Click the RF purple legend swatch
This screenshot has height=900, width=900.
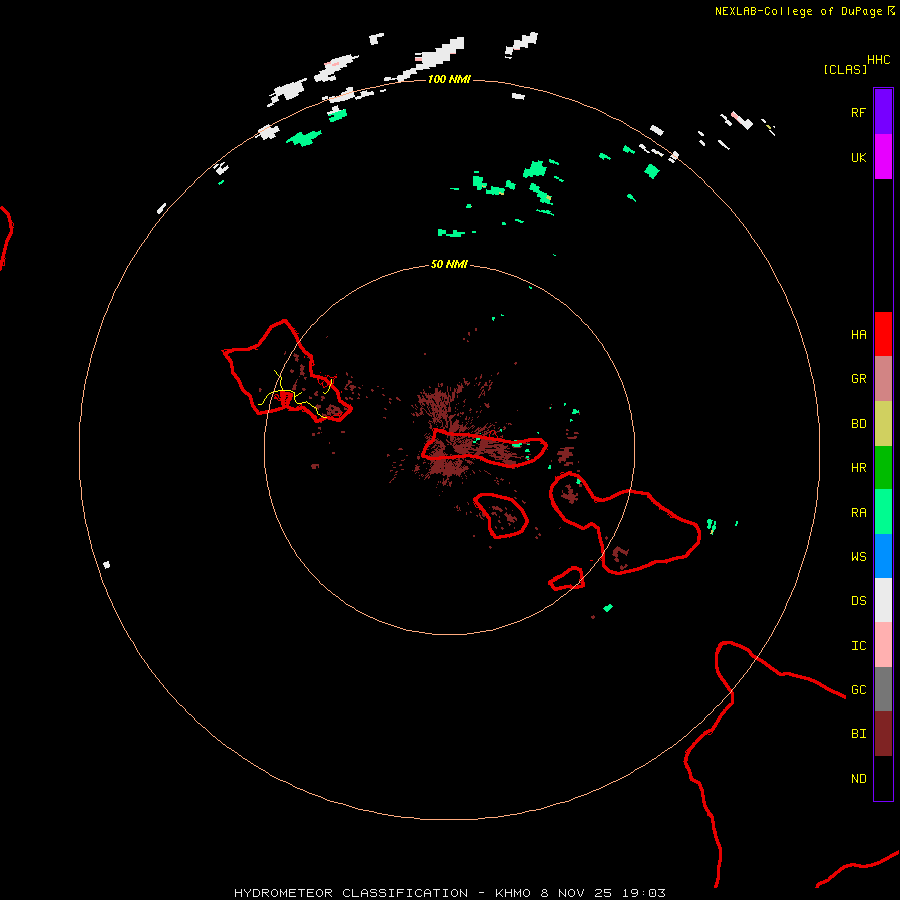[883, 112]
